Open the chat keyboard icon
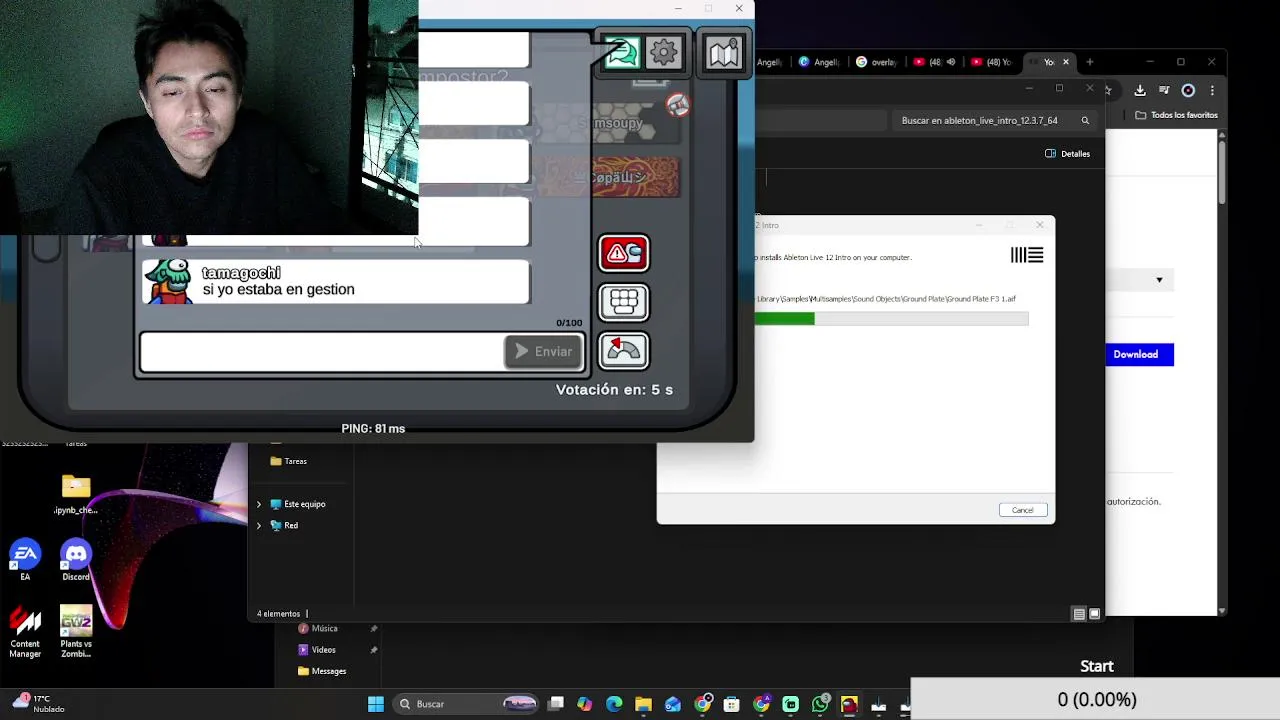 pyautogui.click(x=623, y=301)
